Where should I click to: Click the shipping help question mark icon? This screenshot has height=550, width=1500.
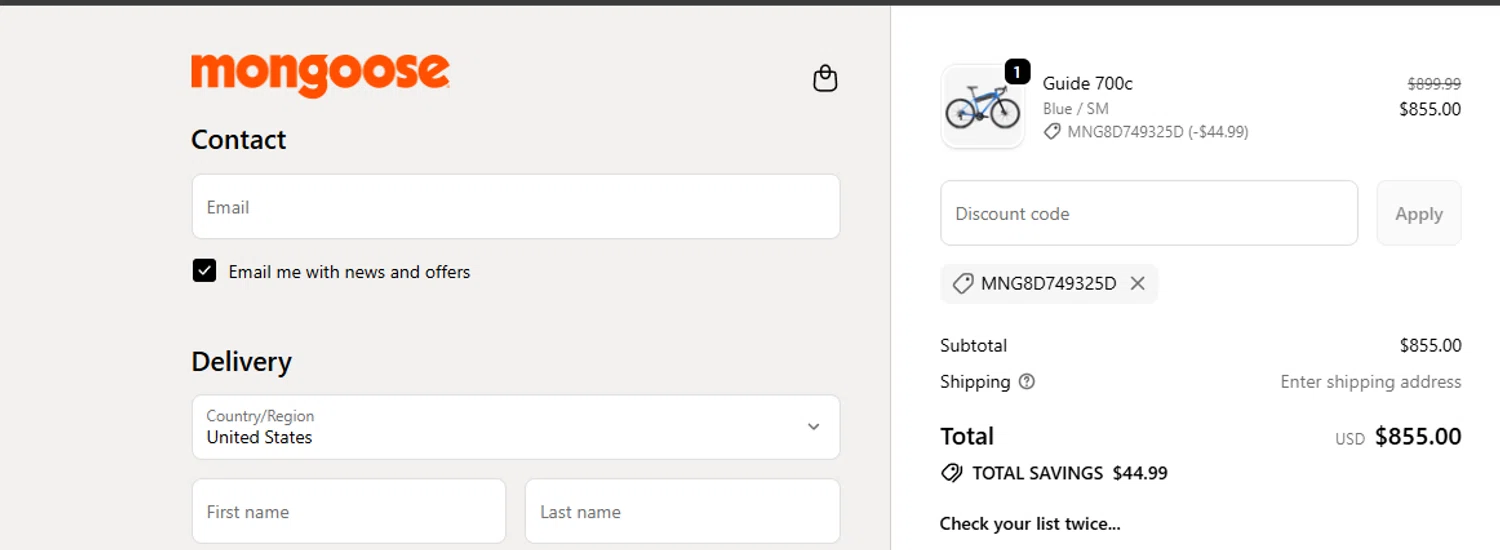click(1027, 381)
